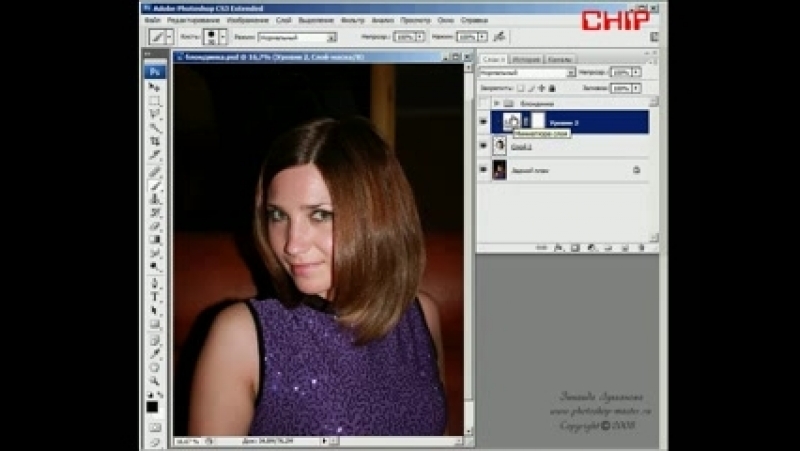Open layer blend mode dropdown
Screen dimensions: 800x451
(571, 73)
